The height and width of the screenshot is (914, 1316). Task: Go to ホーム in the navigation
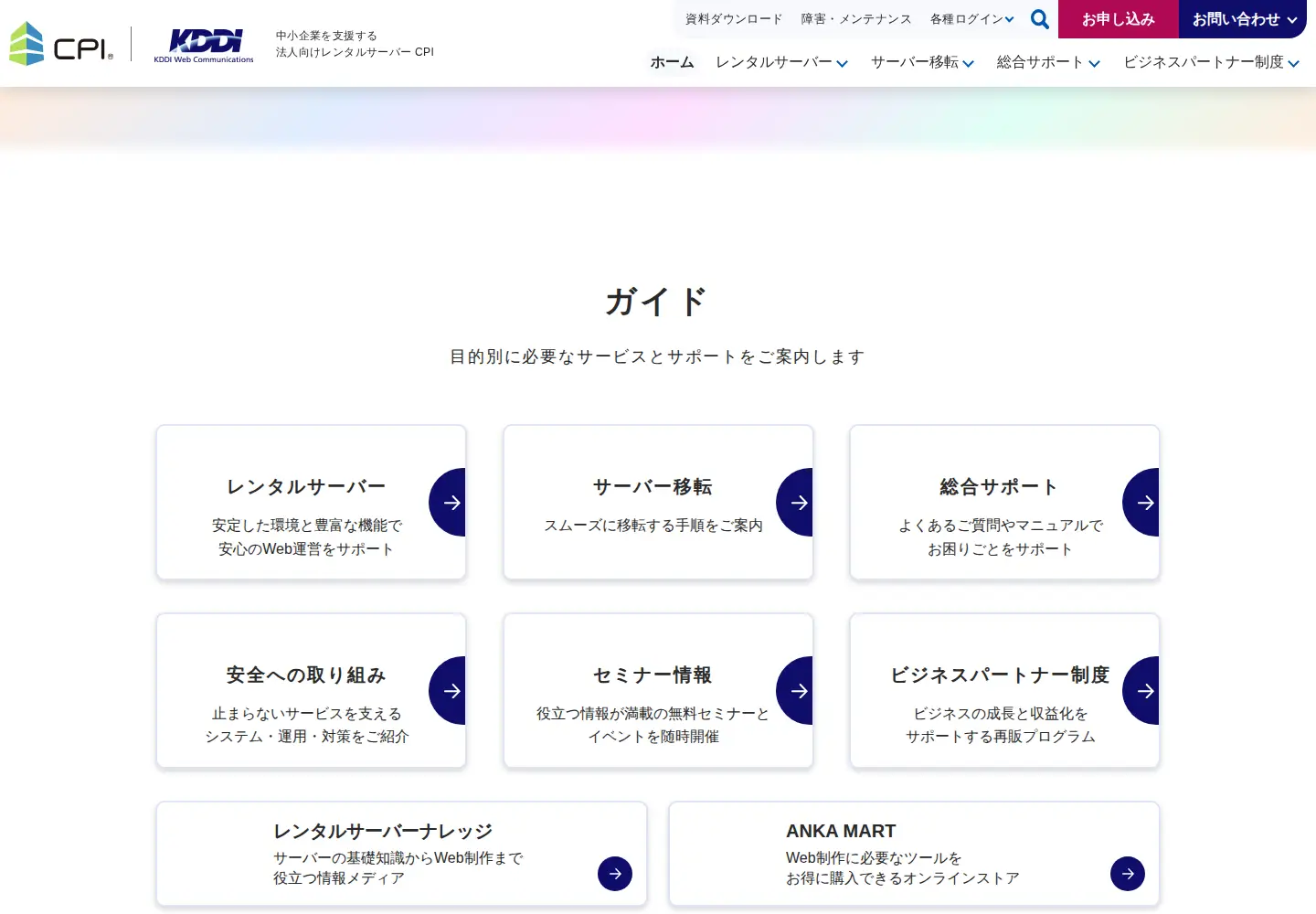(673, 62)
